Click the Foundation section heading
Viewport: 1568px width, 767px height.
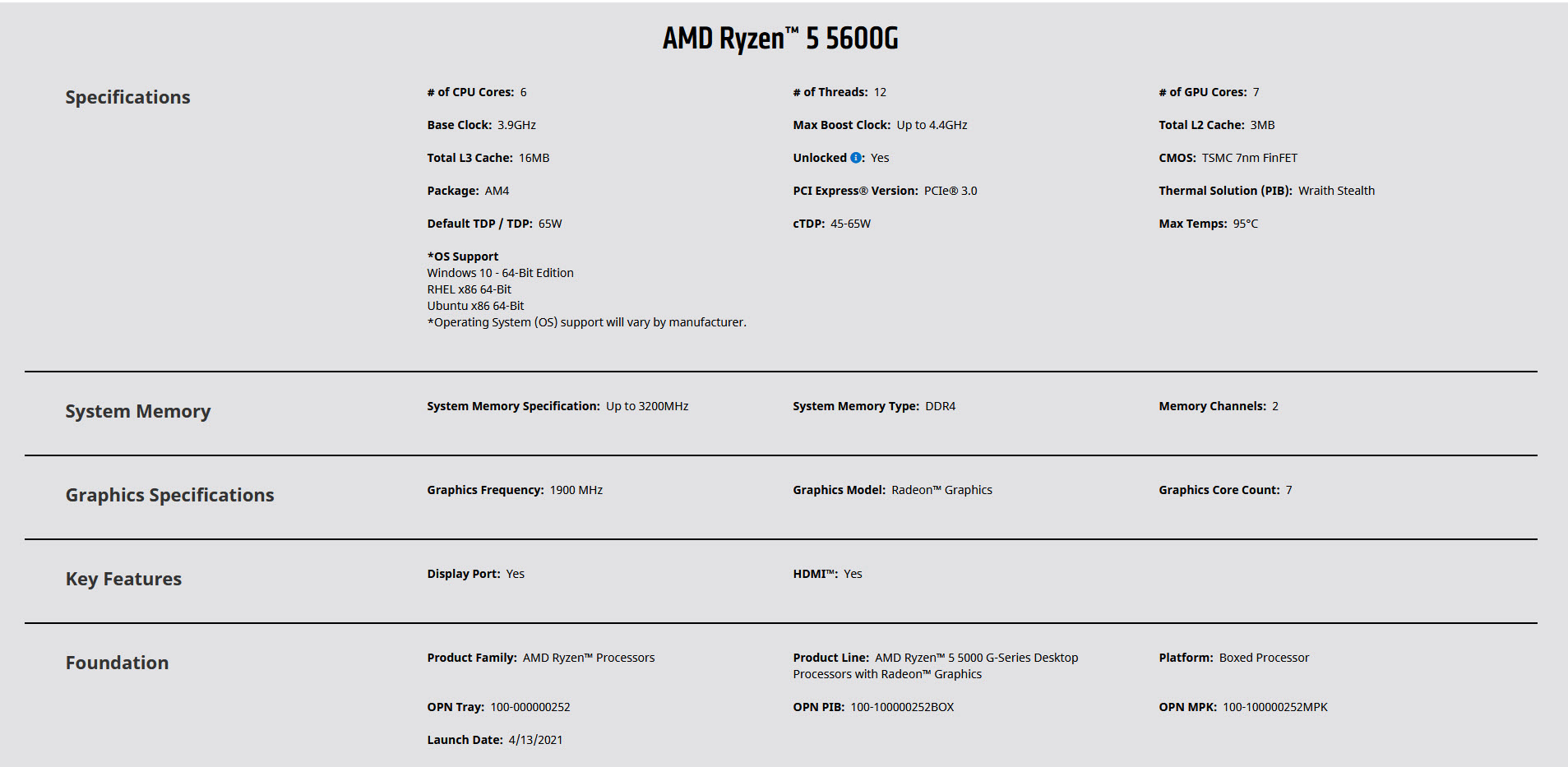click(x=117, y=663)
